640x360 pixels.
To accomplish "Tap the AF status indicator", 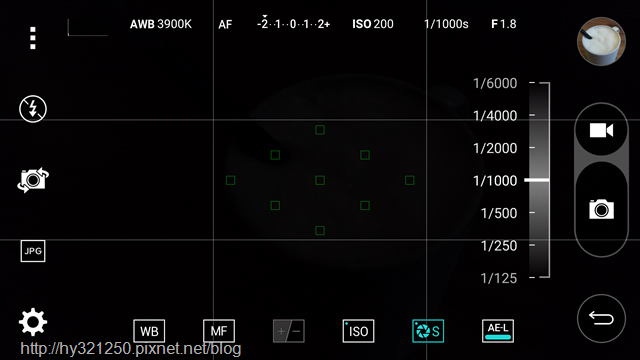I will tap(225, 24).
